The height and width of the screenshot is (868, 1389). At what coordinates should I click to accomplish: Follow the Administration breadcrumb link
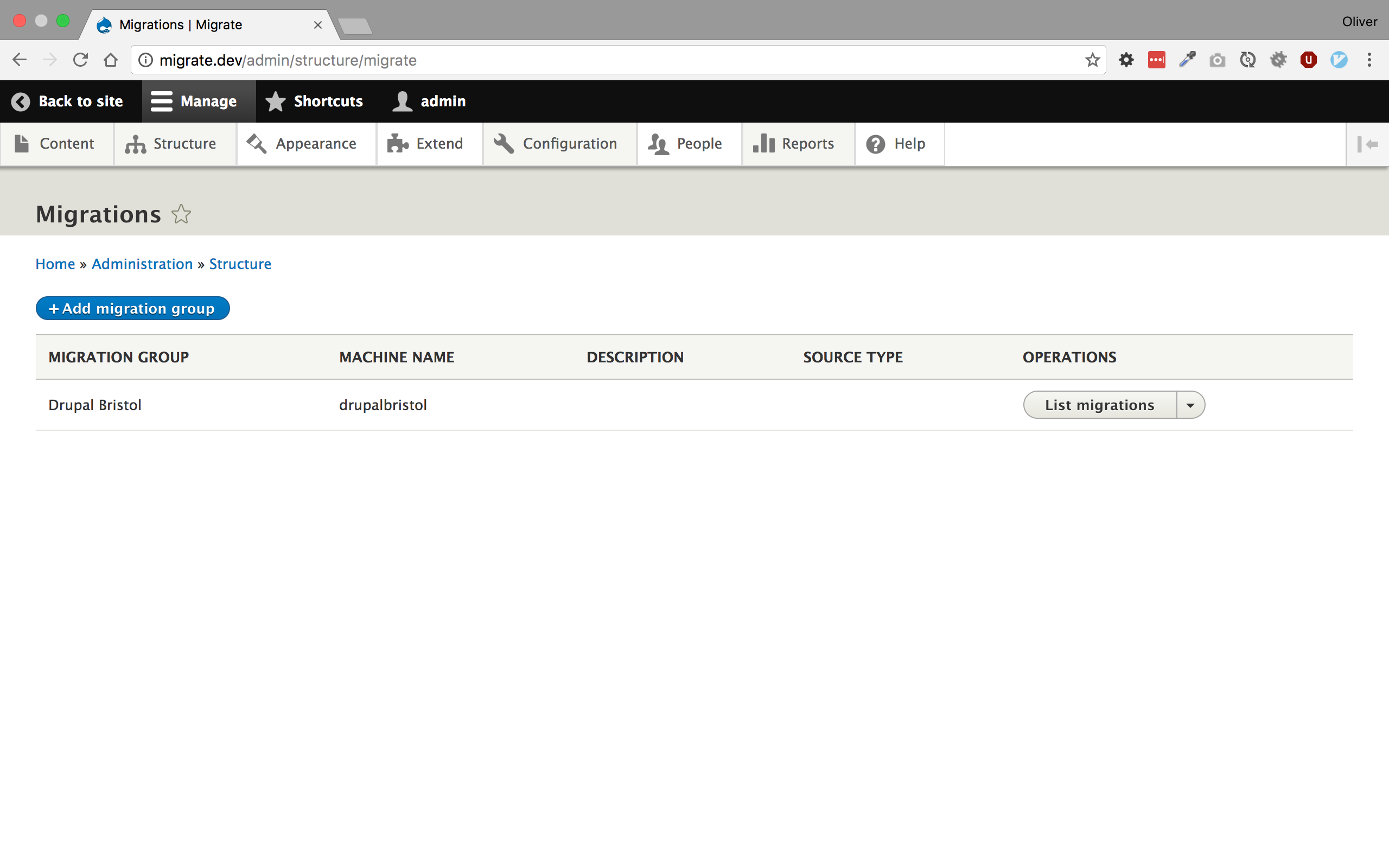(x=142, y=264)
